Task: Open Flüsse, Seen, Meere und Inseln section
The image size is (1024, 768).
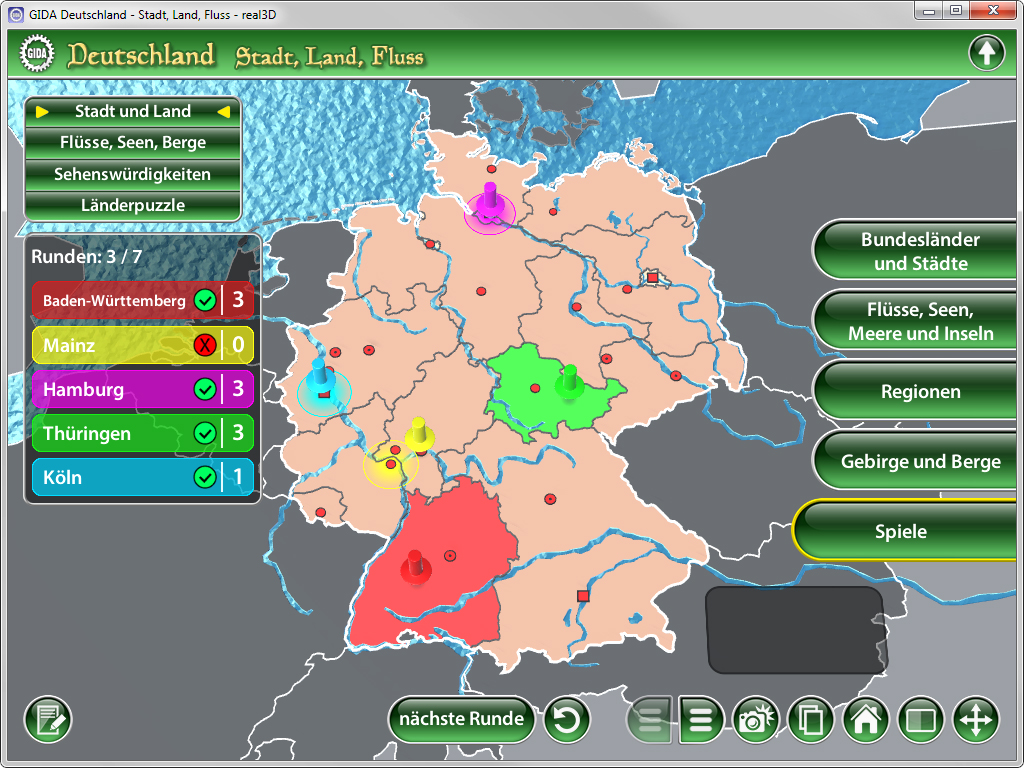Action: 916,321
